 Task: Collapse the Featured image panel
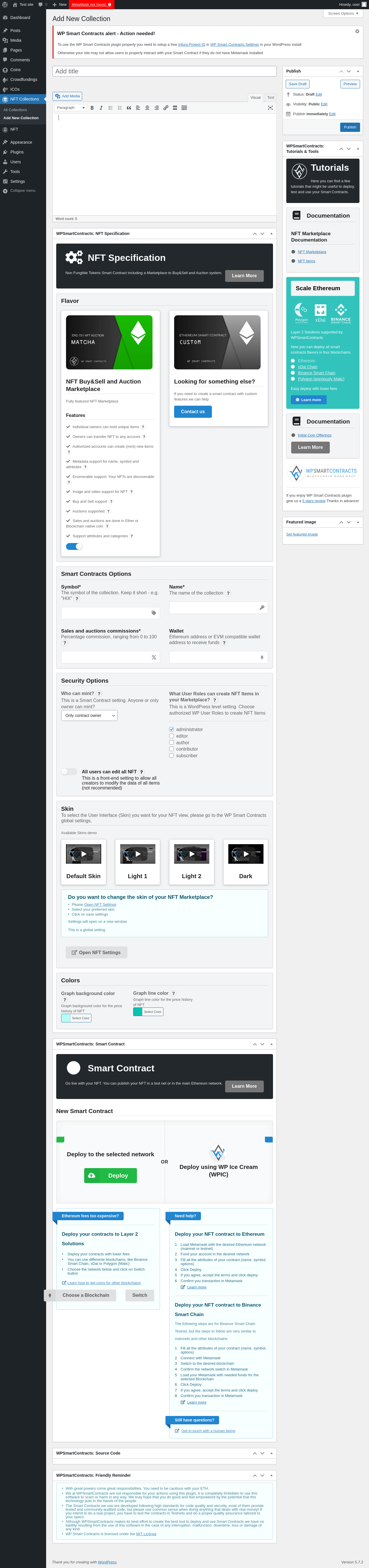click(x=357, y=522)
